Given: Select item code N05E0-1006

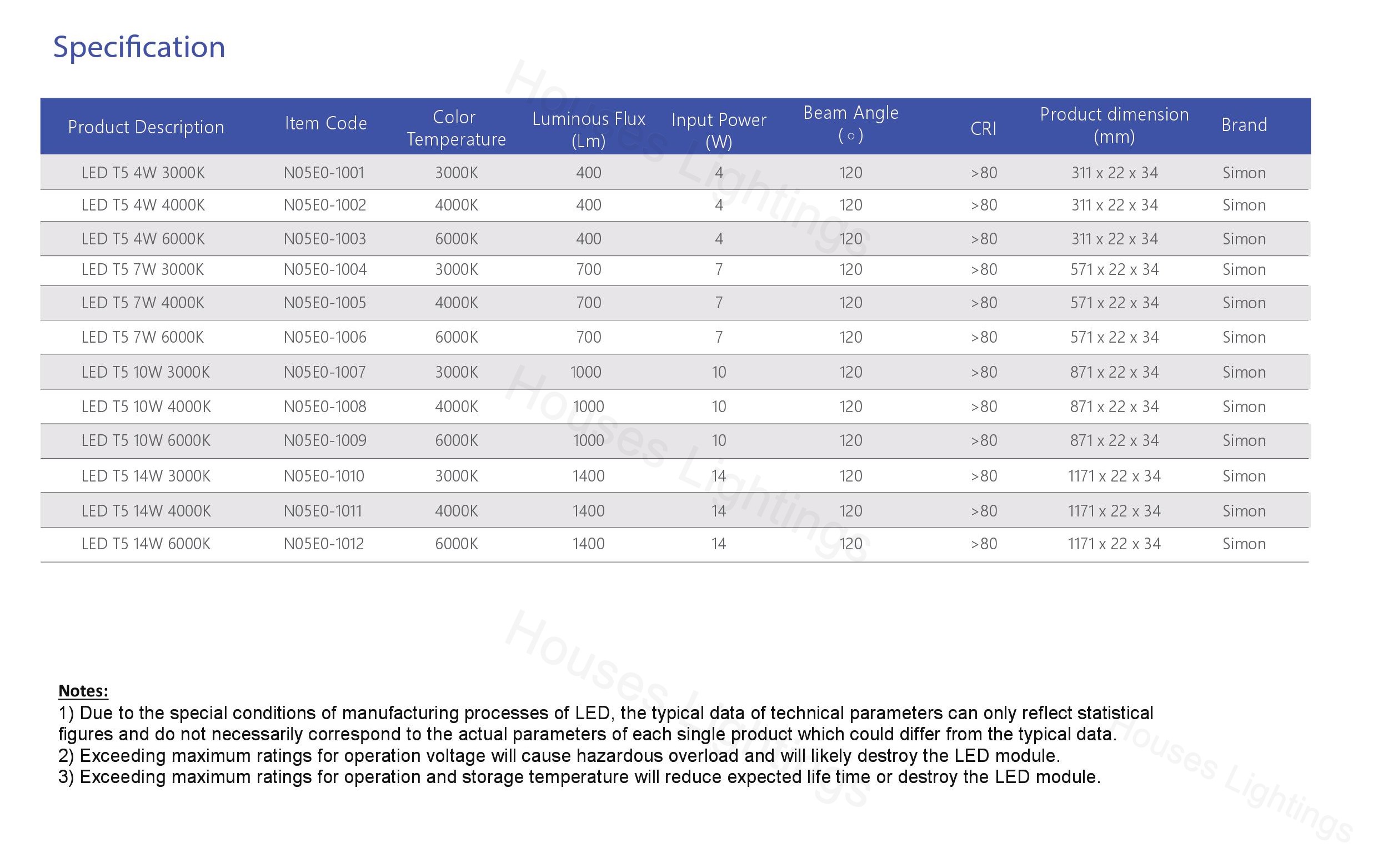Looking at the screenshot, I should 325,337.
